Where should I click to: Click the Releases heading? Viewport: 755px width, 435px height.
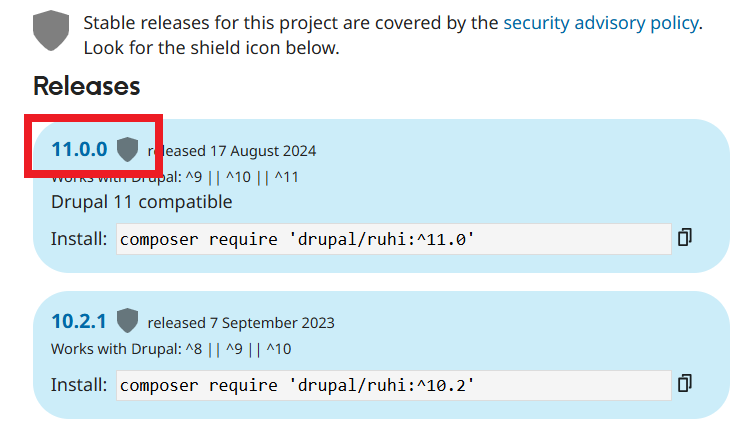point(86,86)
